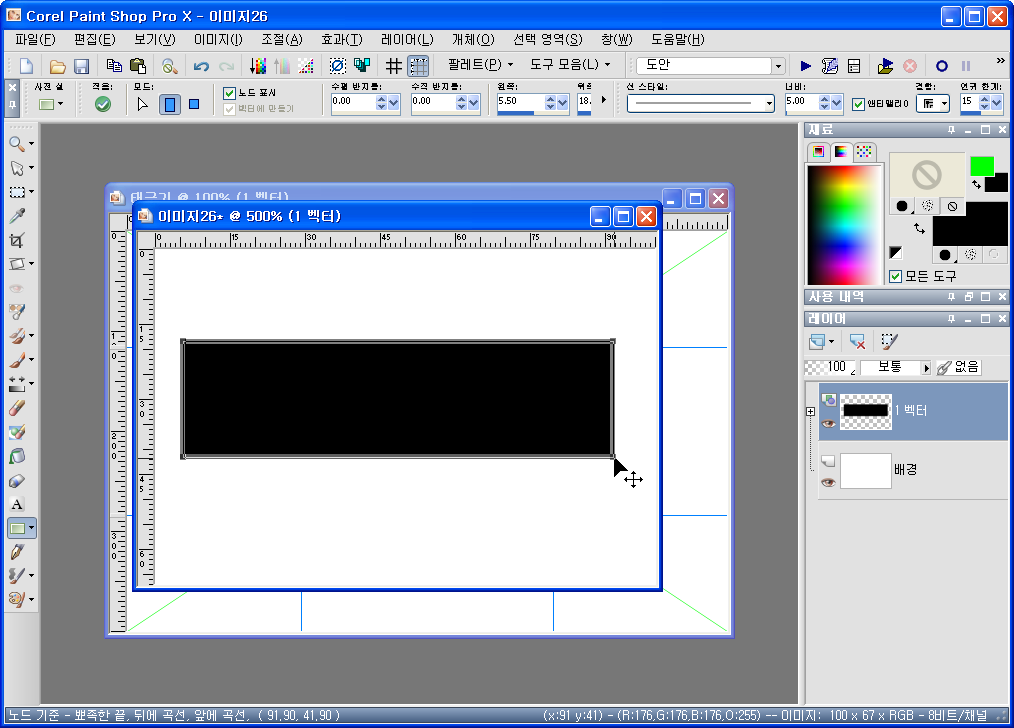Start script recording with circle icon
Screen dimensions: 1014x728
point(942,66)
